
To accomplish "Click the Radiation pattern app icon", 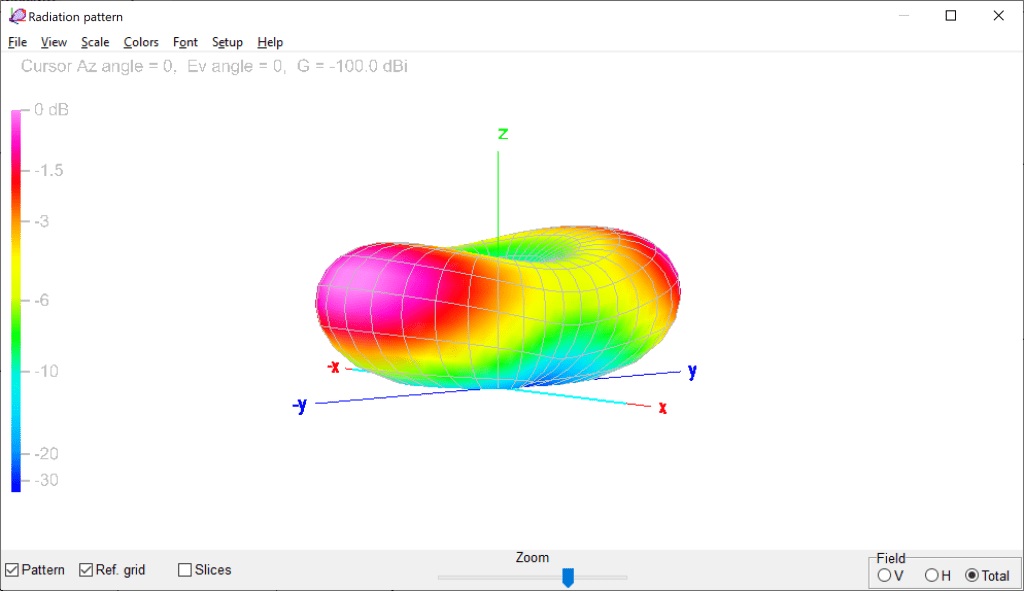I will pos(17,16).
